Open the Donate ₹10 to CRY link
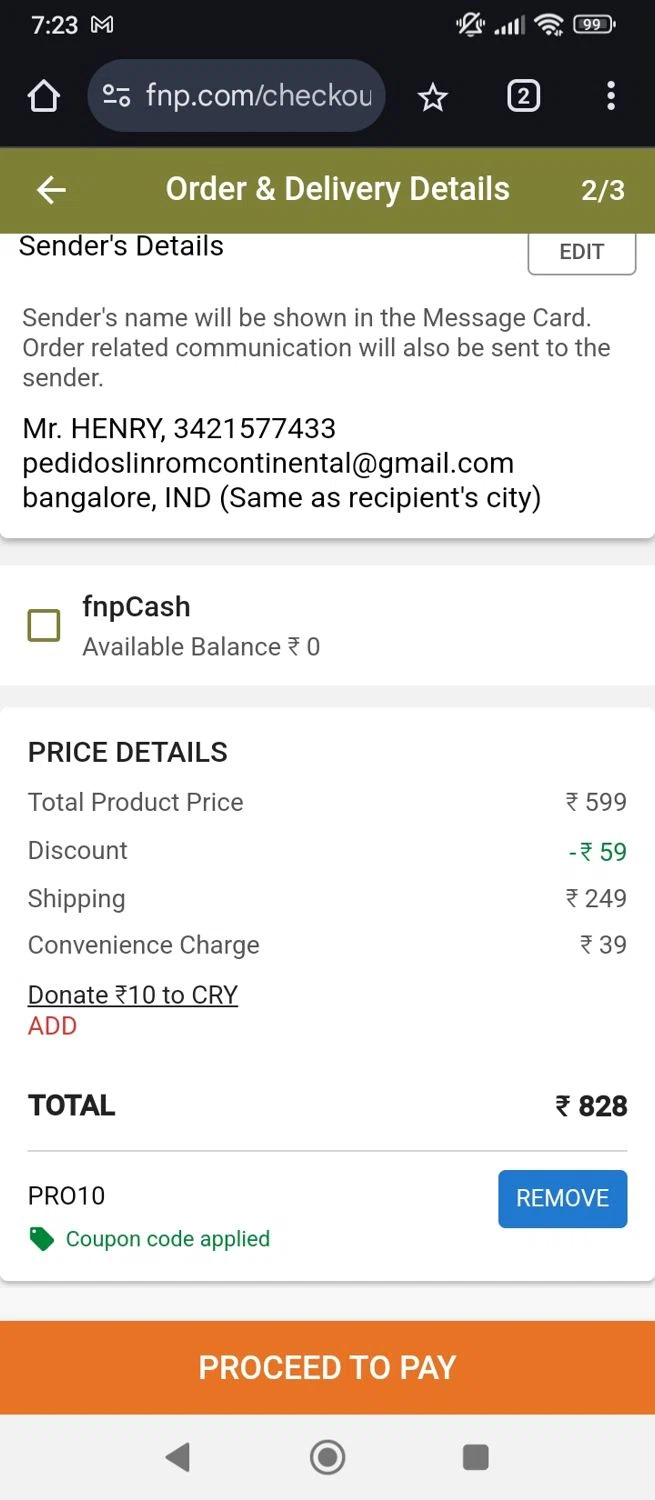The width and height of the screenshot is (655, 1500). point(133,995)
